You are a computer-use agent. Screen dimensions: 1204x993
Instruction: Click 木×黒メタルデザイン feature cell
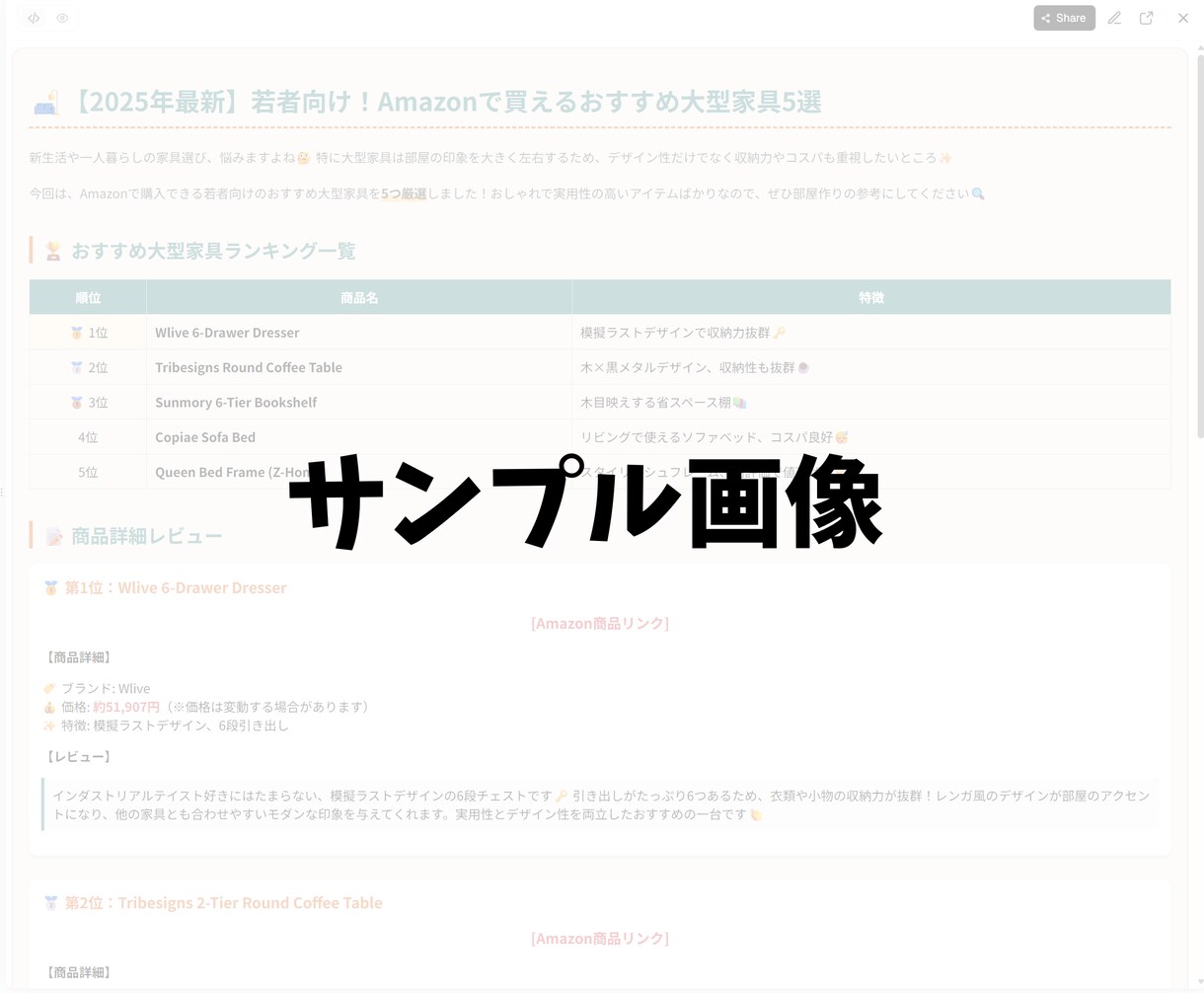[x=871, y=367]
